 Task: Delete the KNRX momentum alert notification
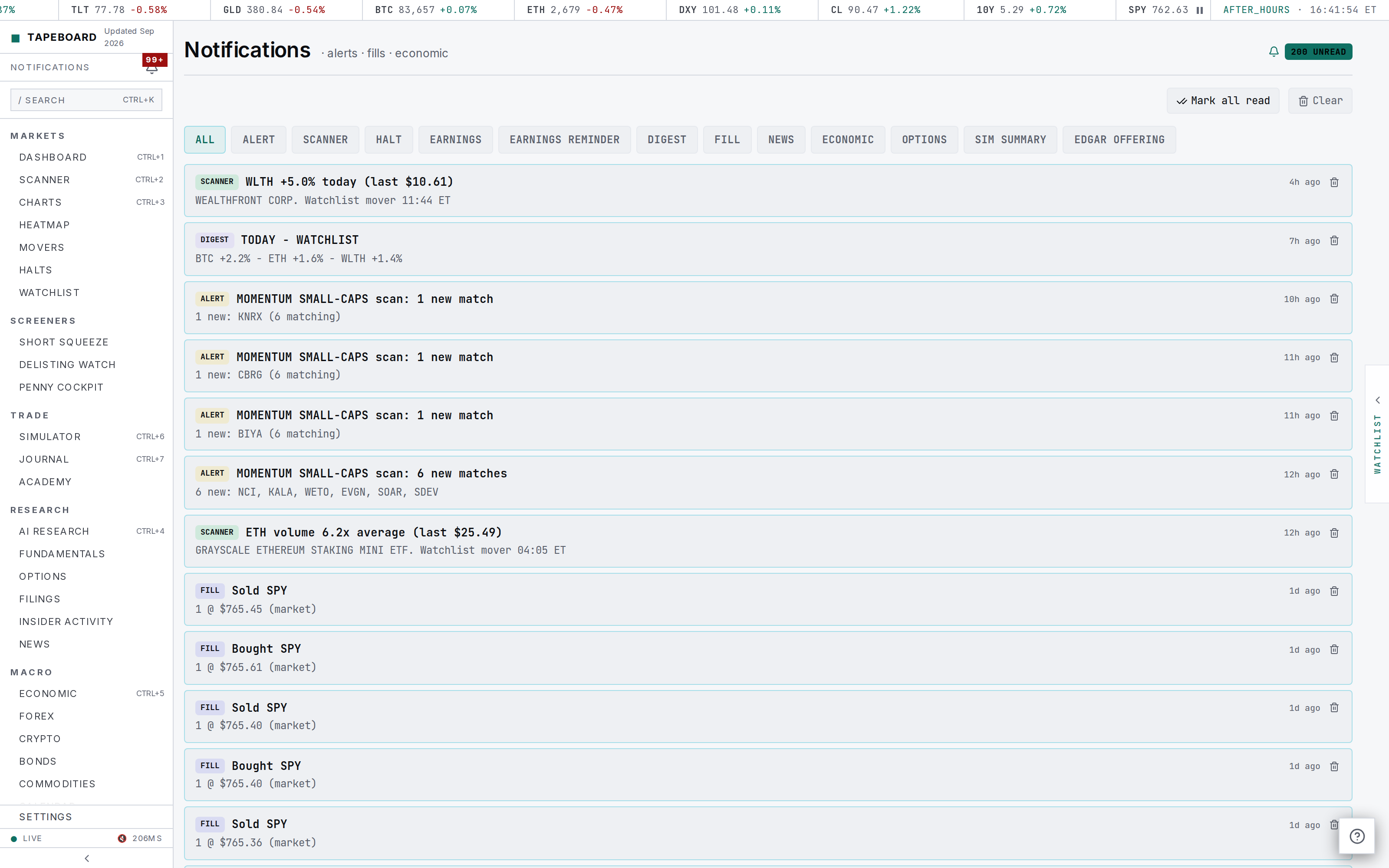click(x=1334, y=299)
